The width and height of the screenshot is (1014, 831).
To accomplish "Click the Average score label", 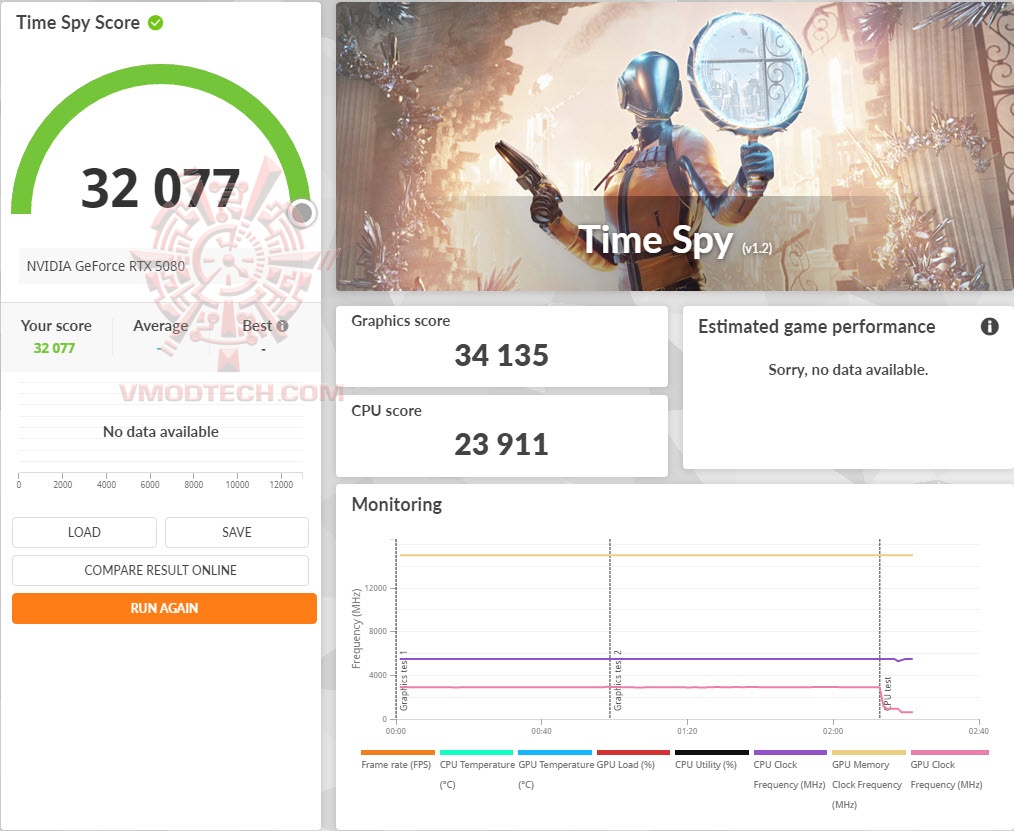I will 160,326.
